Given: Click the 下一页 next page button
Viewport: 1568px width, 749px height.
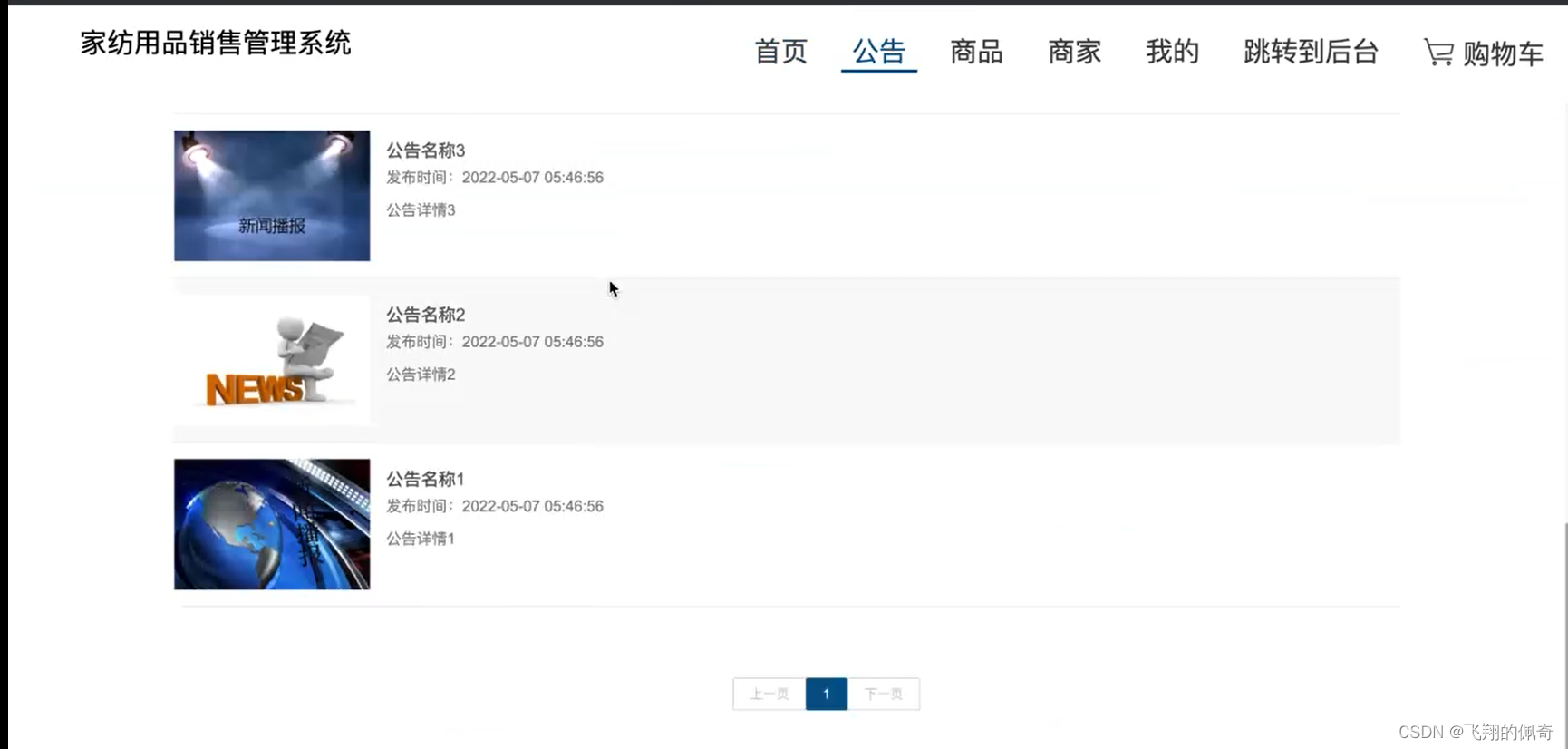Looking at the screenshot, I should 884,694.
